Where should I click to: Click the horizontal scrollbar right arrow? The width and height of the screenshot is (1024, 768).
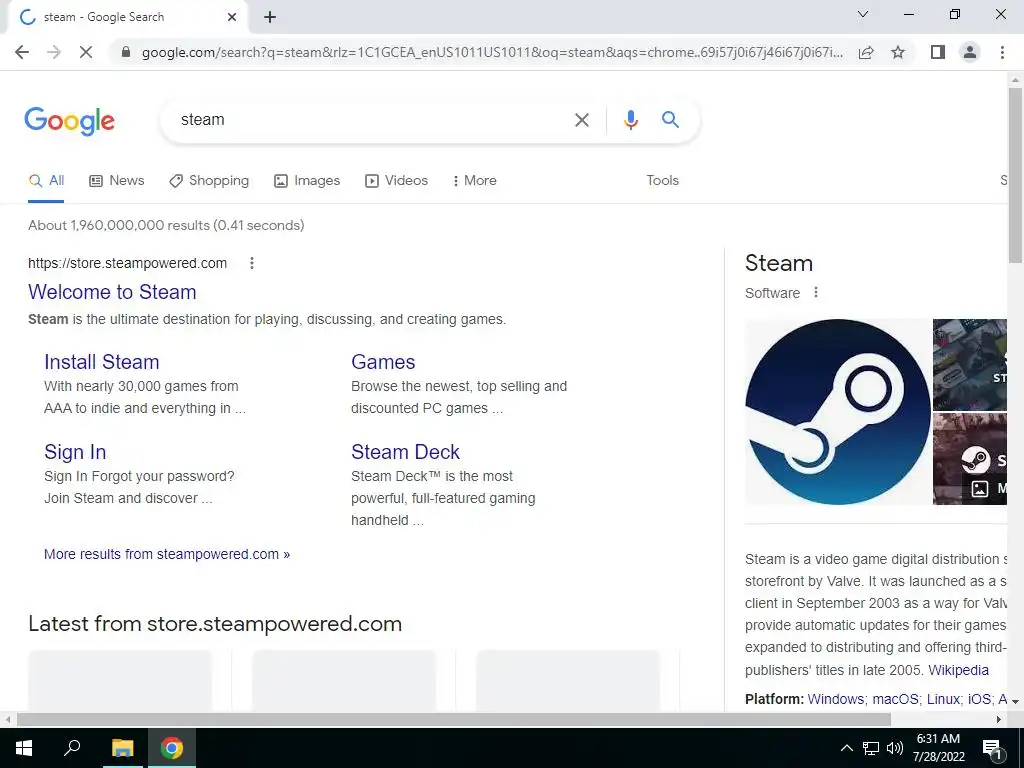coord(999,720)
